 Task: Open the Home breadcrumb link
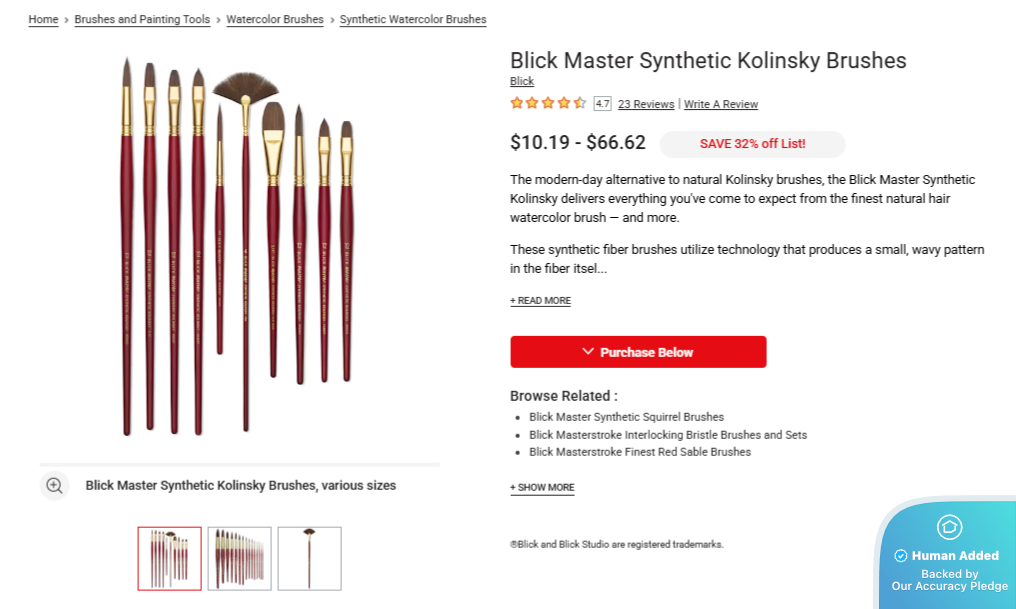[x=43, y=19]
